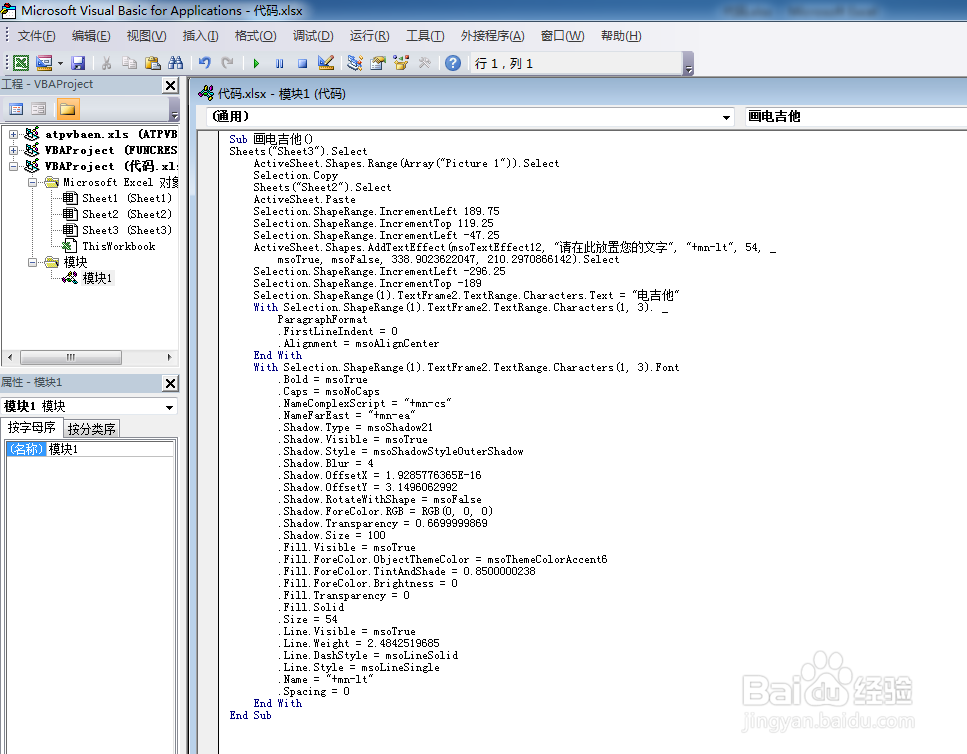Expand the atpvbaen.xls project node

pos(13,134)
